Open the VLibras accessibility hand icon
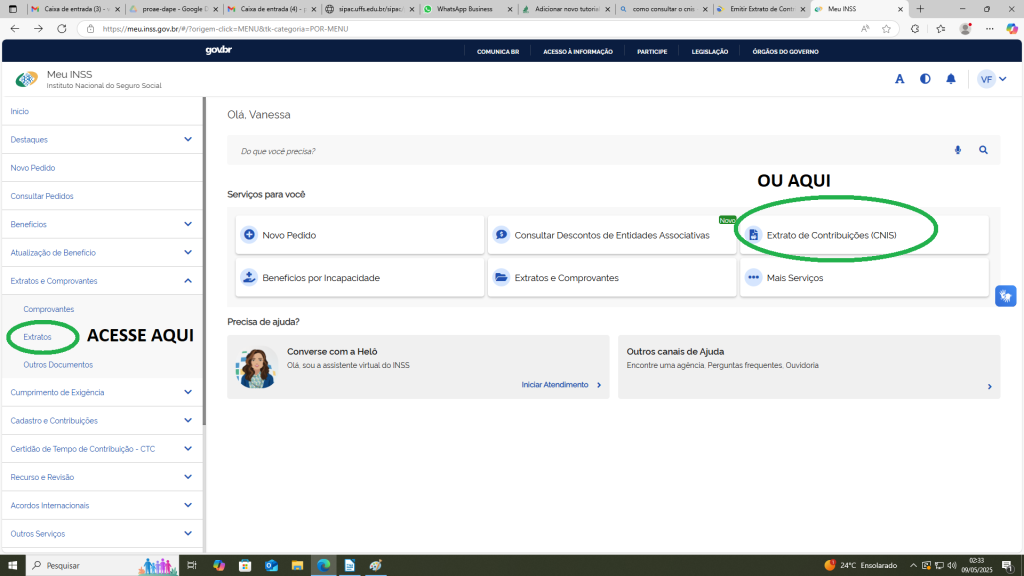The image size is (1024, 576). click(1005, 296)
